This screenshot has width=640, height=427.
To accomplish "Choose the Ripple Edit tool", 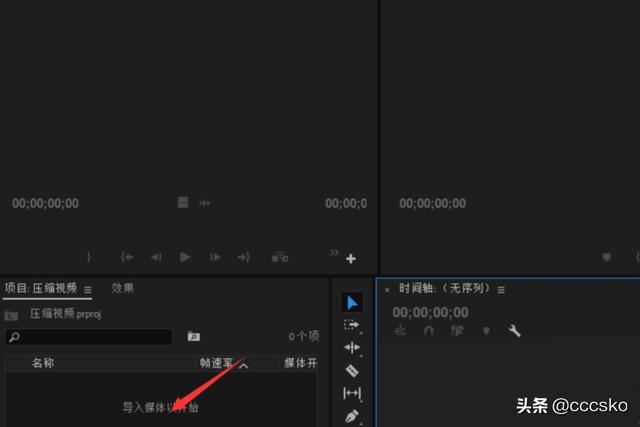I will point(352,347).
